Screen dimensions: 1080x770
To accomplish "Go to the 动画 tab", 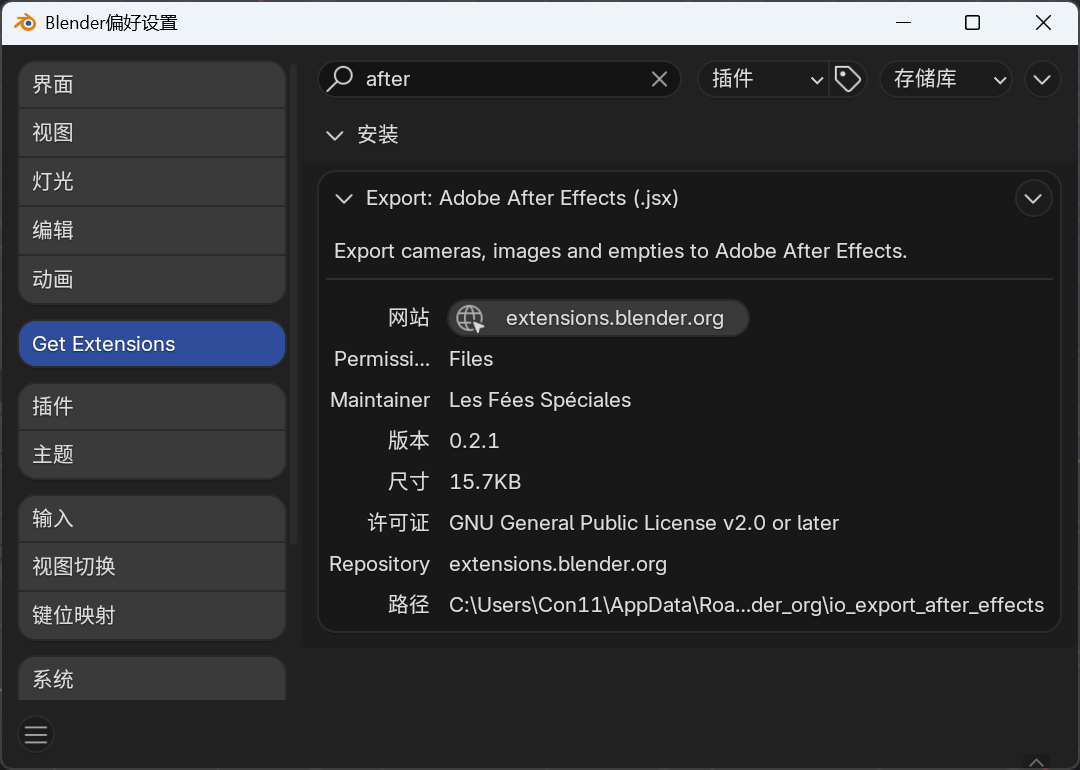I will [x=152, y=280].
